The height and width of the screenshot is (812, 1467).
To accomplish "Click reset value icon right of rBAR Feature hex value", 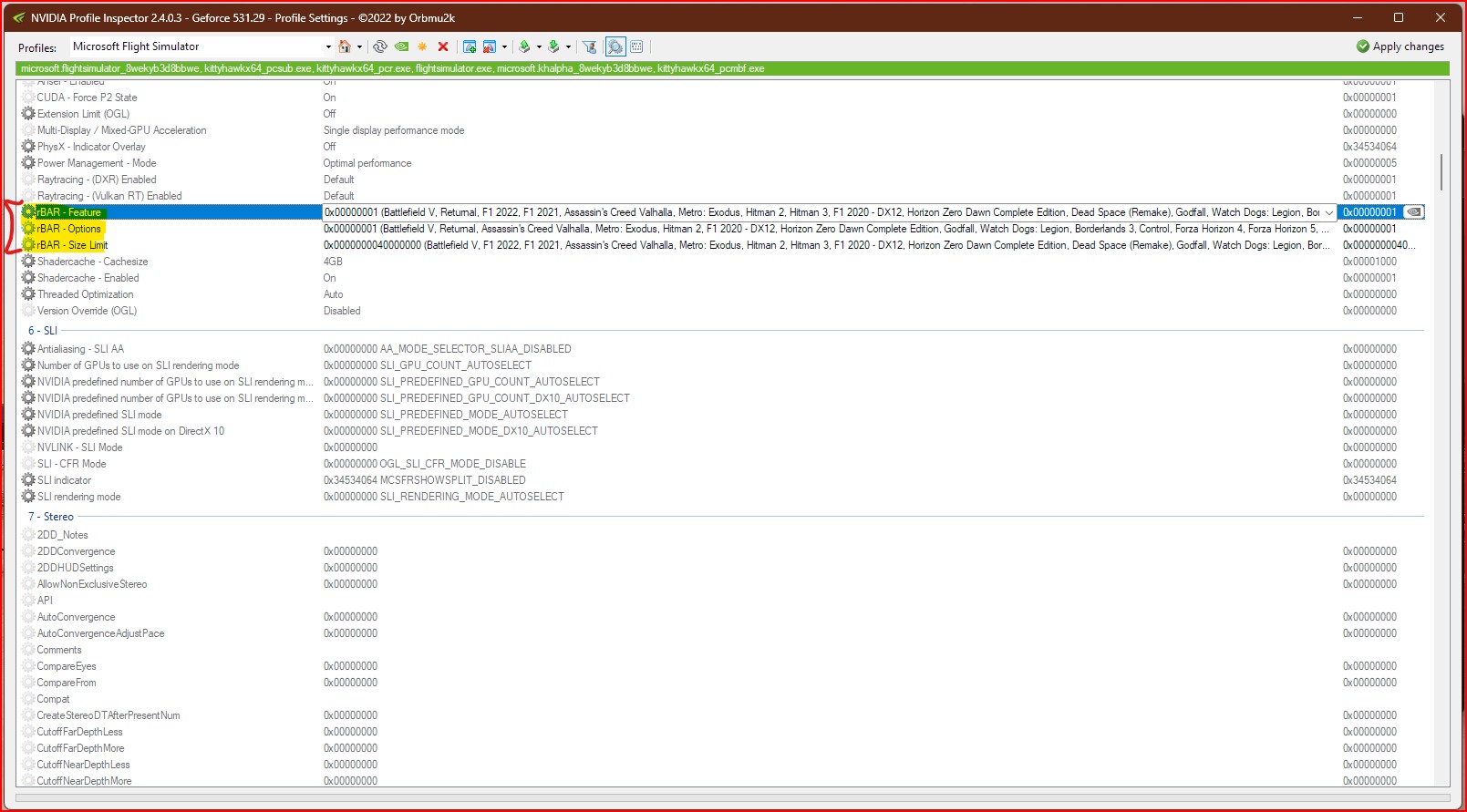I will (x=1414, y=212).
